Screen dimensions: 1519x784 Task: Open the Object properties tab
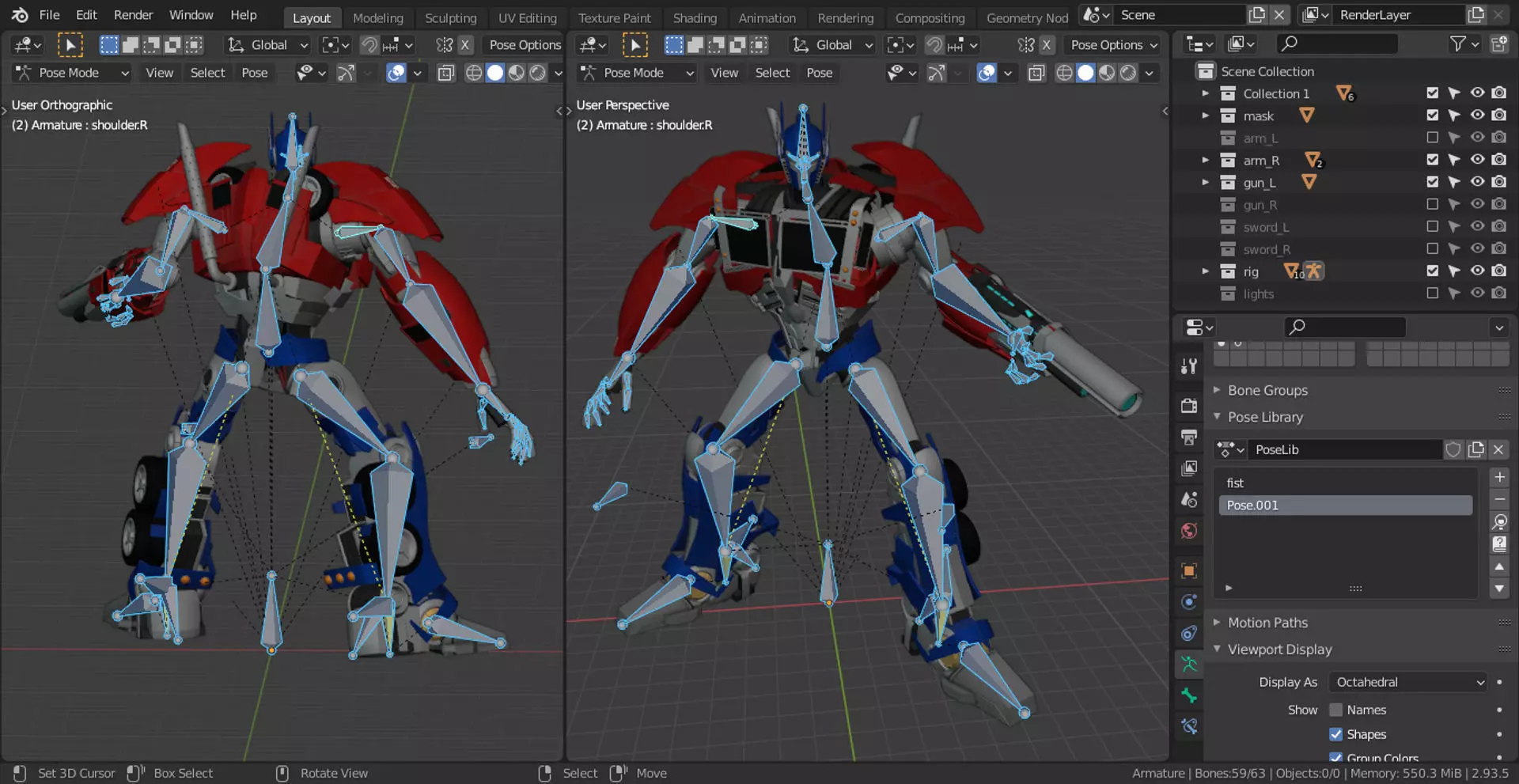1188,570
